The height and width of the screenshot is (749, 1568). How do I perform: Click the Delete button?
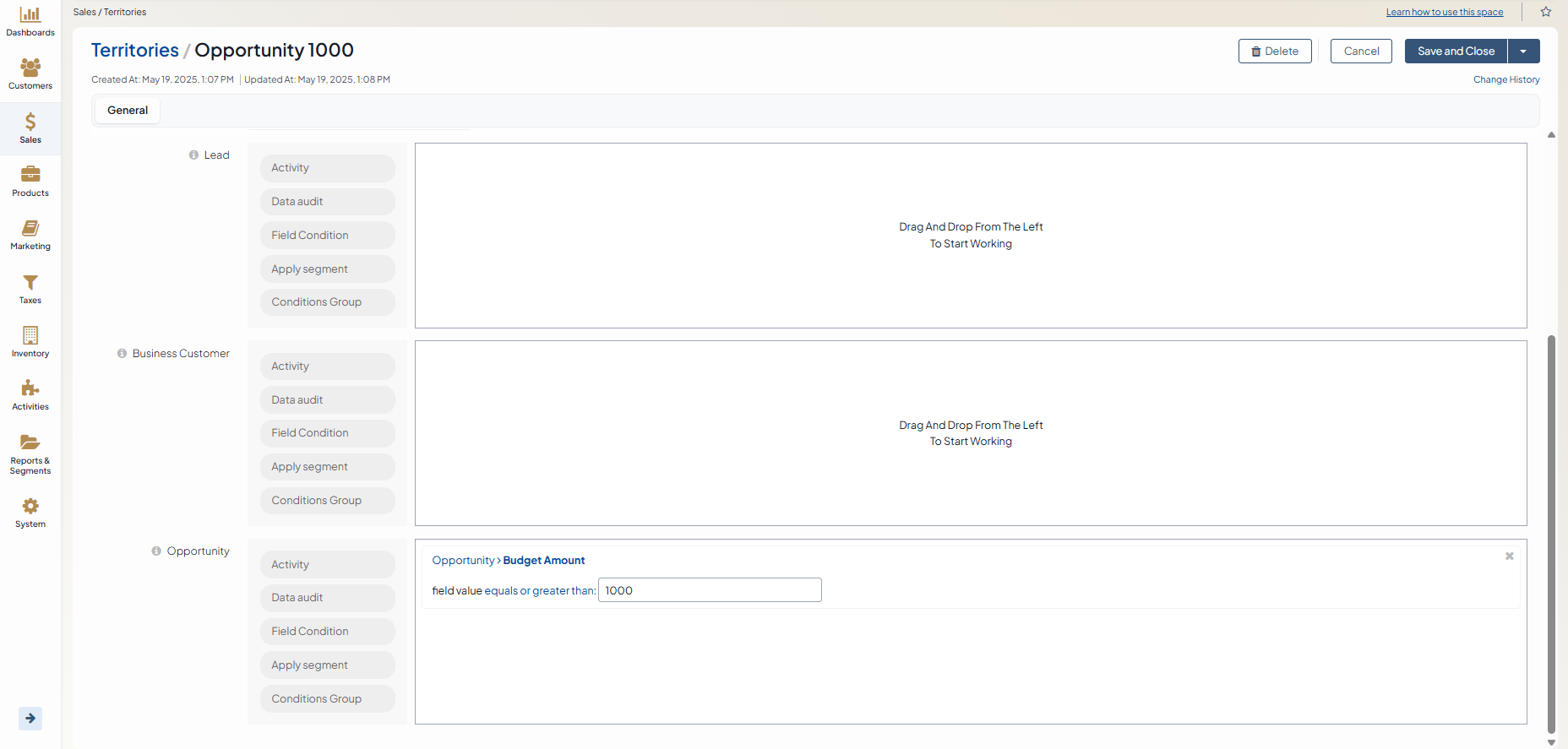point(1274,52)
